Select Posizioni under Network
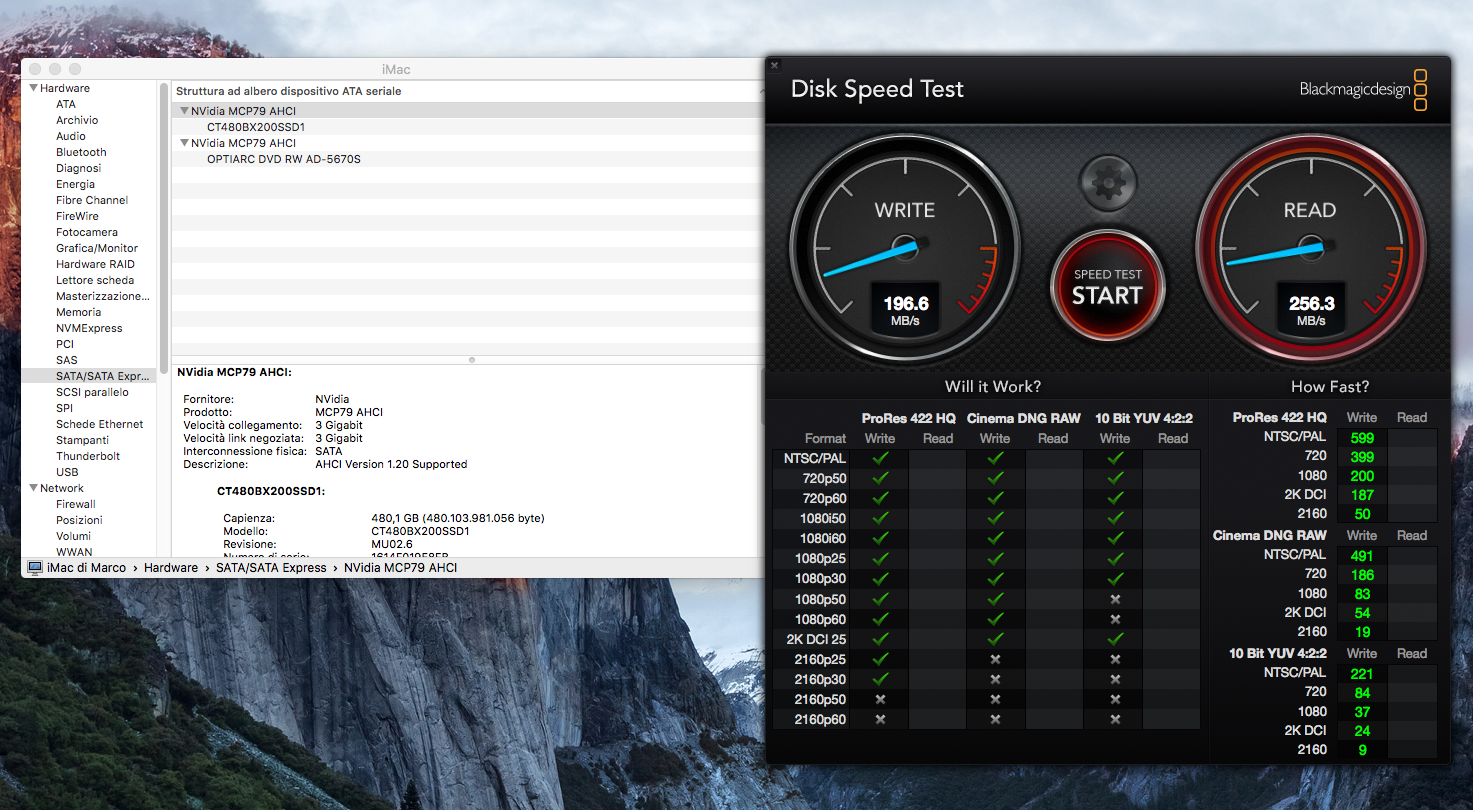This screenshot has height=810, width=1473. (79, 520)
